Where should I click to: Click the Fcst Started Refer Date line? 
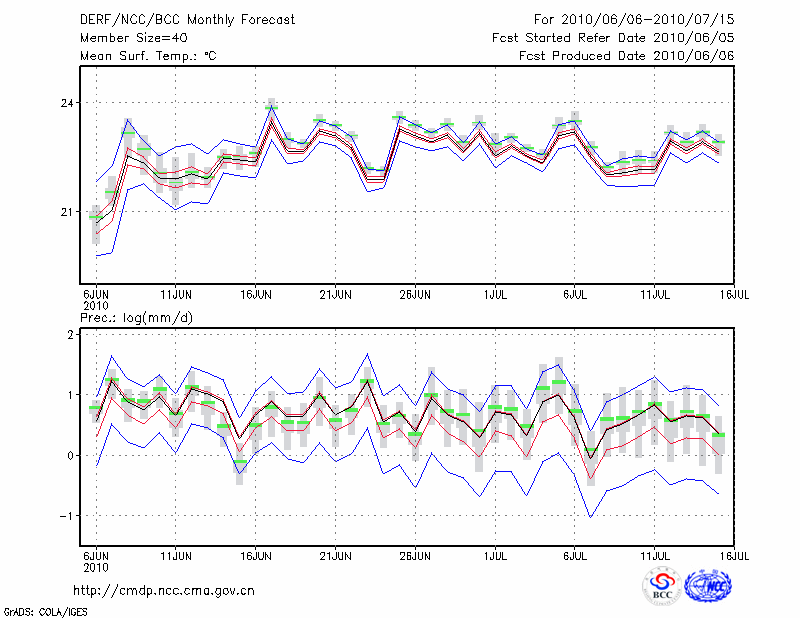[614, 38]
